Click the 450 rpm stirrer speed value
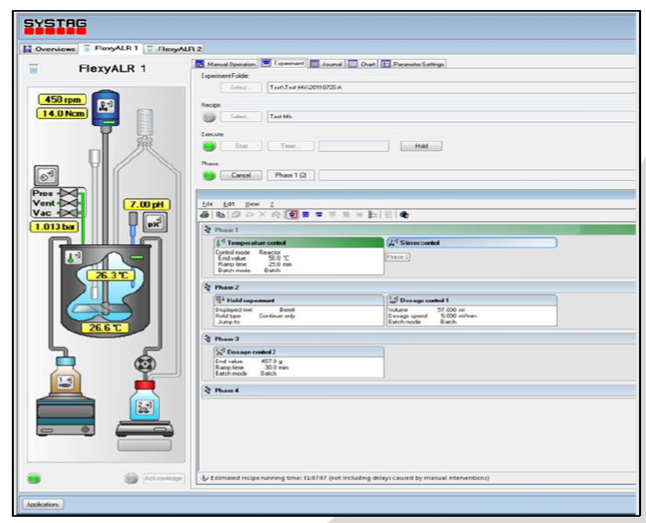 click(x=64, y=99)
